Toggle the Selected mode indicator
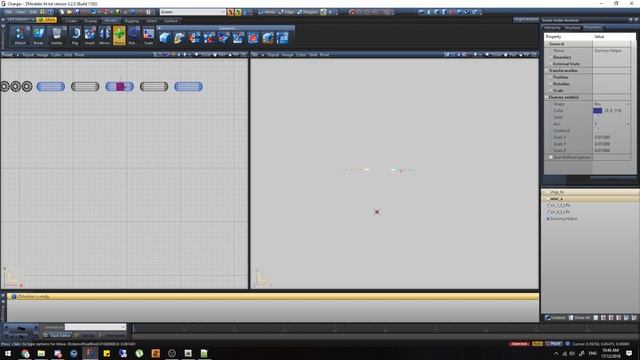640x360 pixels. click(x=519, y=344)
